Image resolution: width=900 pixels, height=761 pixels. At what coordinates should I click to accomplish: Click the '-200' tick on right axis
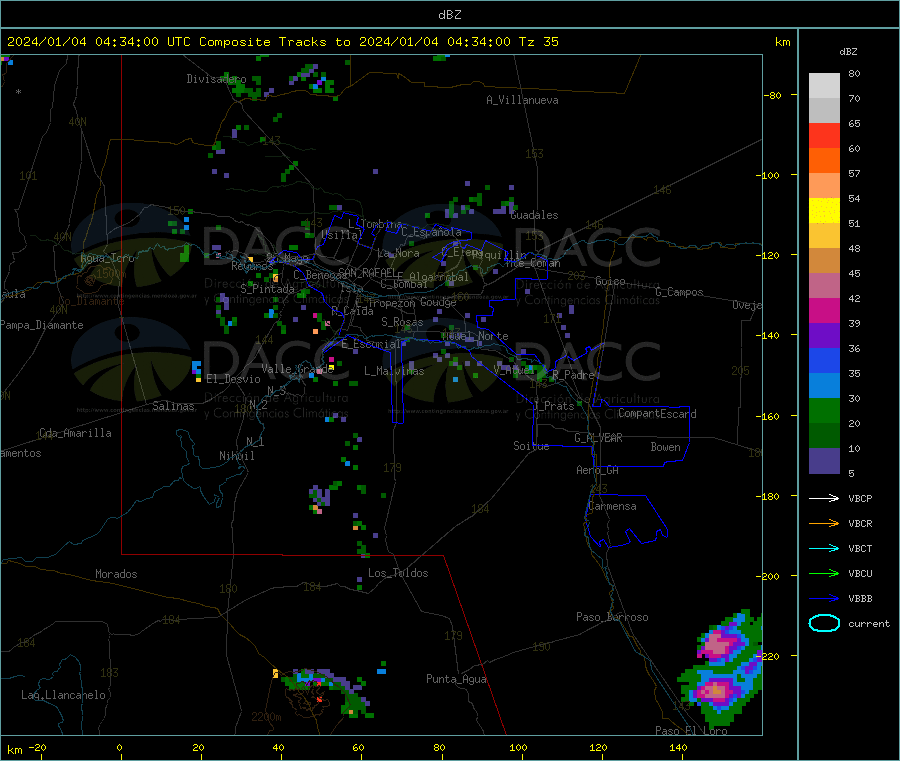point(767,576)
